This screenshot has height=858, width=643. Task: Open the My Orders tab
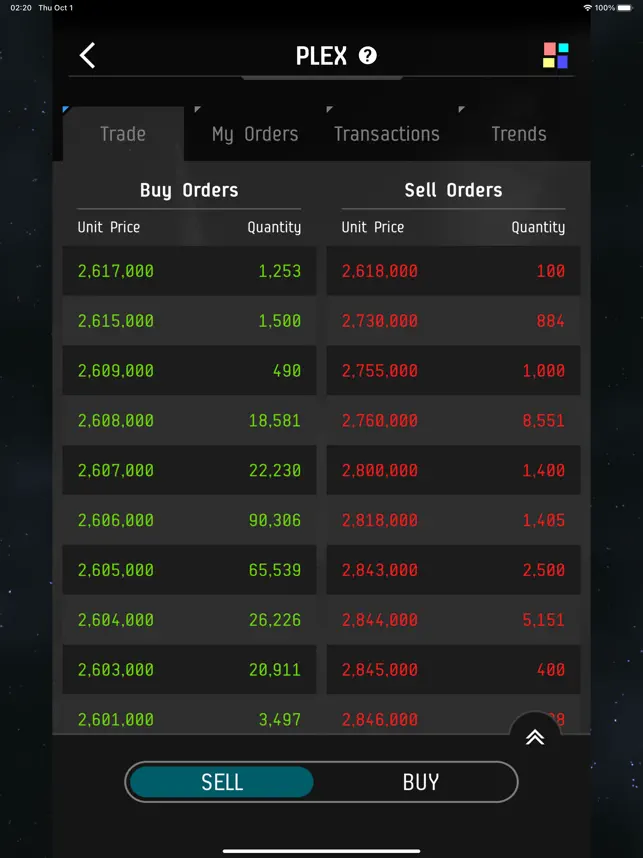(255, 134)
